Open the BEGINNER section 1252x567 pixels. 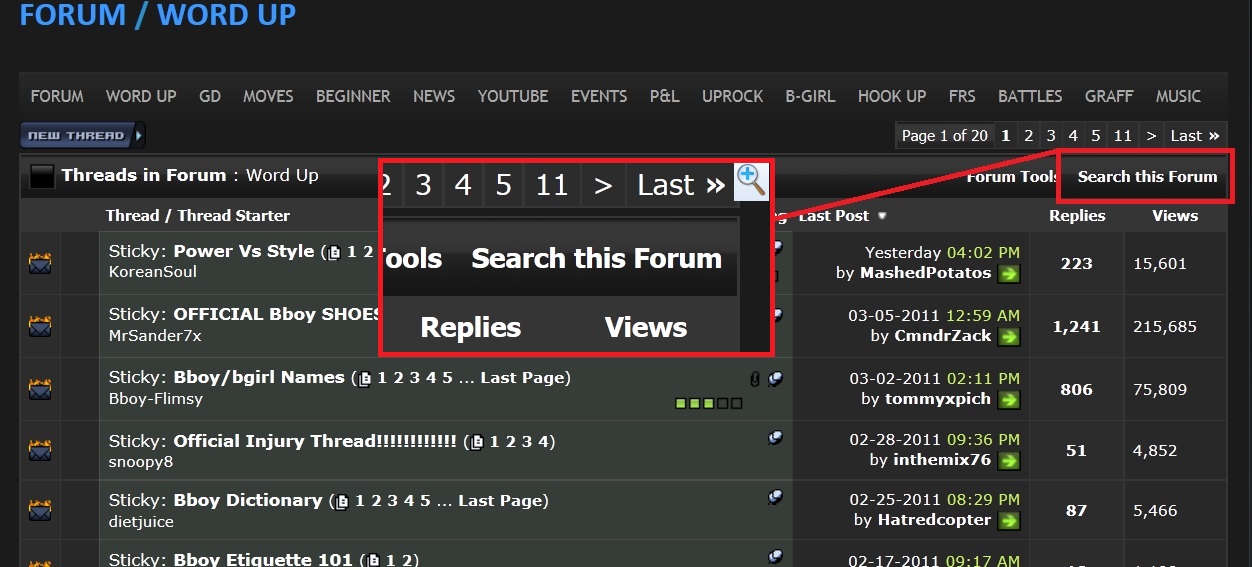click(x=353, y=96)
